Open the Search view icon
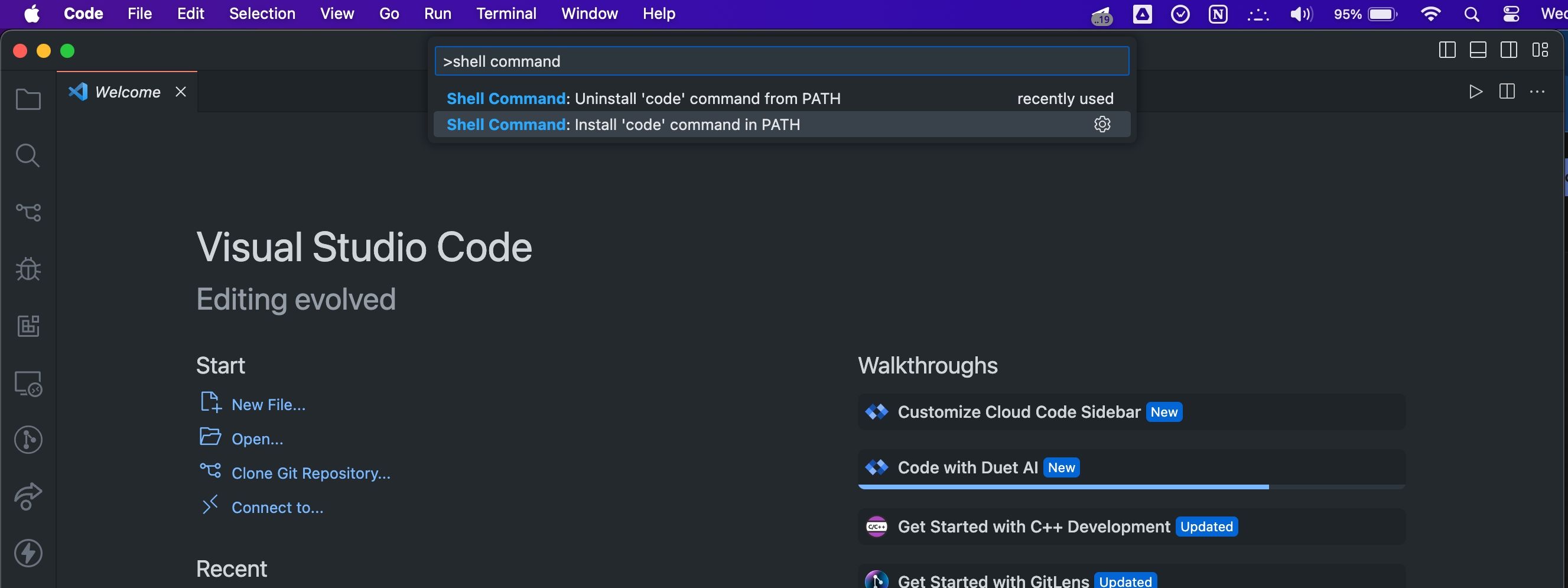This screenshot has width=1568, height=588. pyautogui.click(x=28, y=155)
